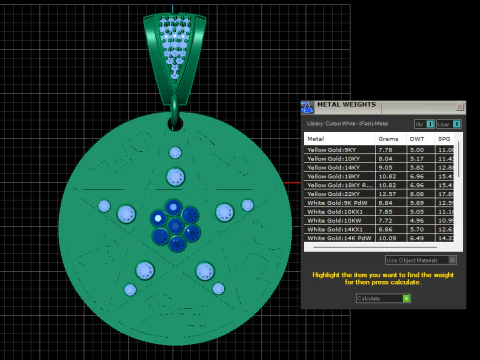Screen dimensions: 480x360
Task: Click the 5.05 DWT value
Action: coord(417,212)
